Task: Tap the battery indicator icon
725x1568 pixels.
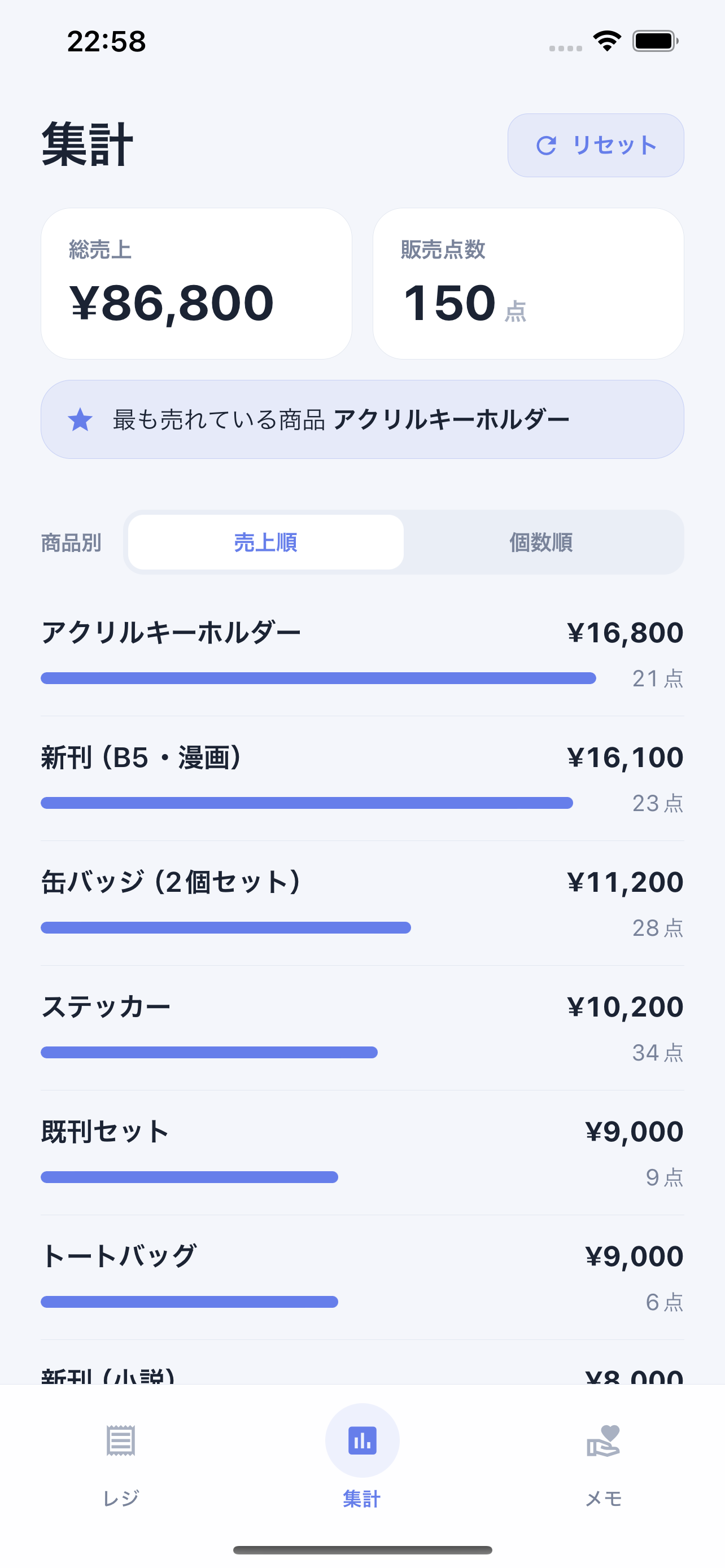Action: pos(656,41)
